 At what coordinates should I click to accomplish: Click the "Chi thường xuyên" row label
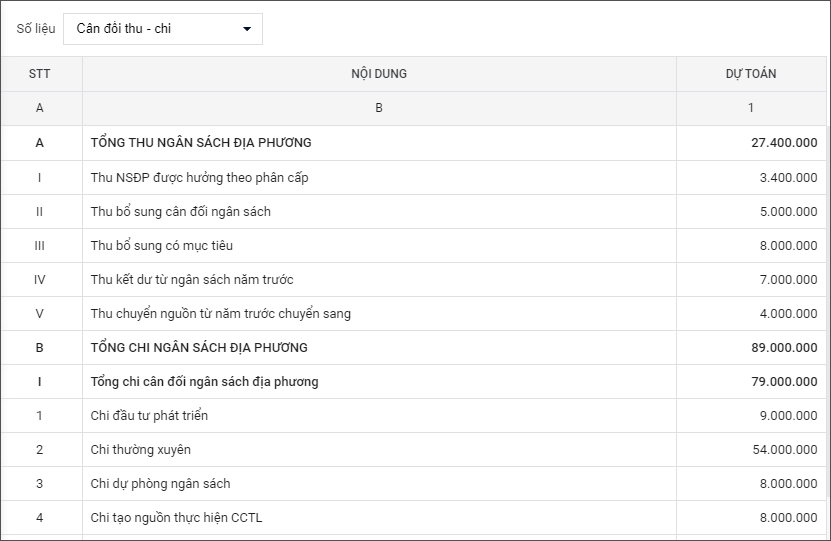coord(140,450)
